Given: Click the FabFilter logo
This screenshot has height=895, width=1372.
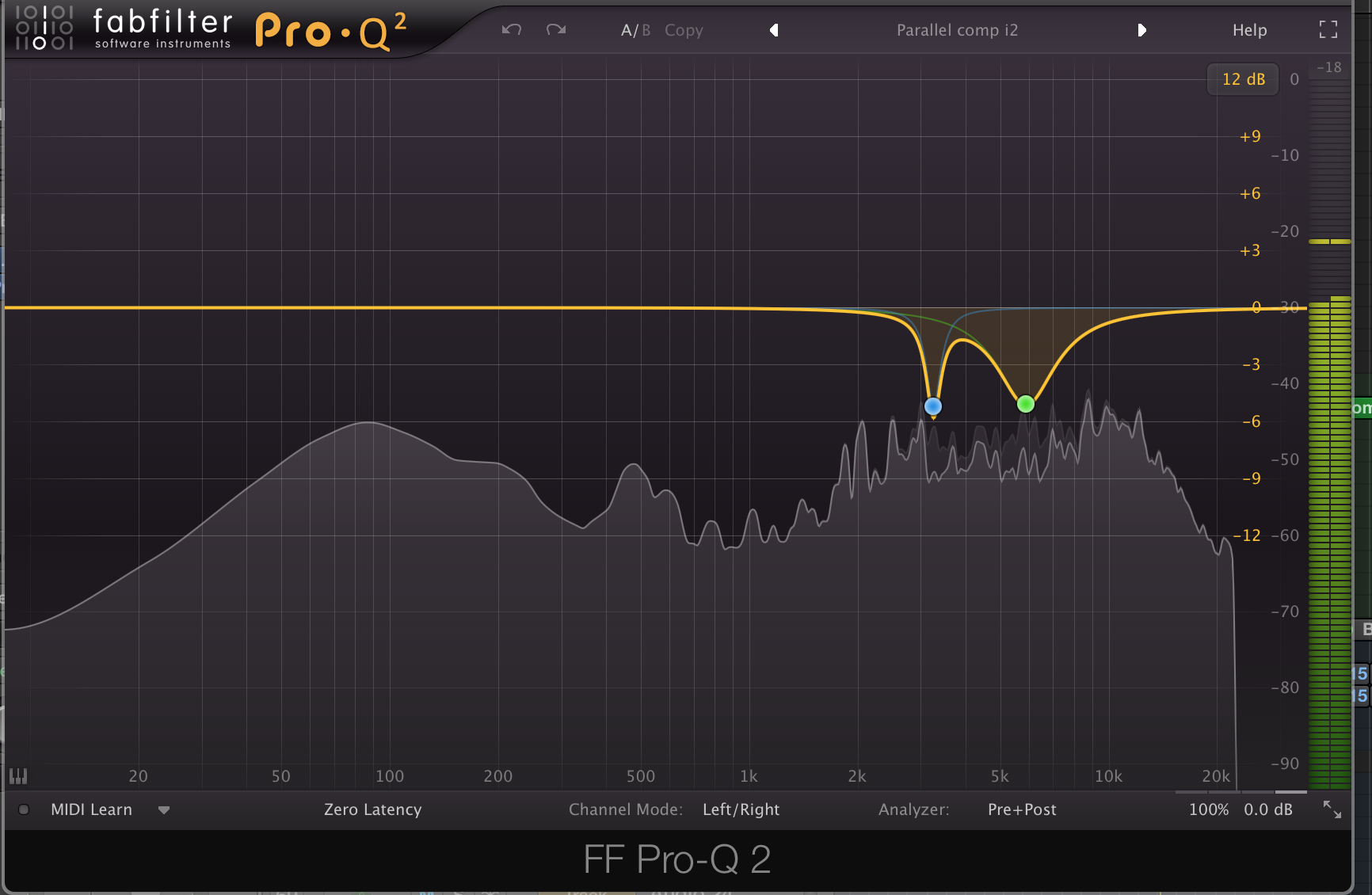Looking at the screenshot, I should click(x=124, y=29).
